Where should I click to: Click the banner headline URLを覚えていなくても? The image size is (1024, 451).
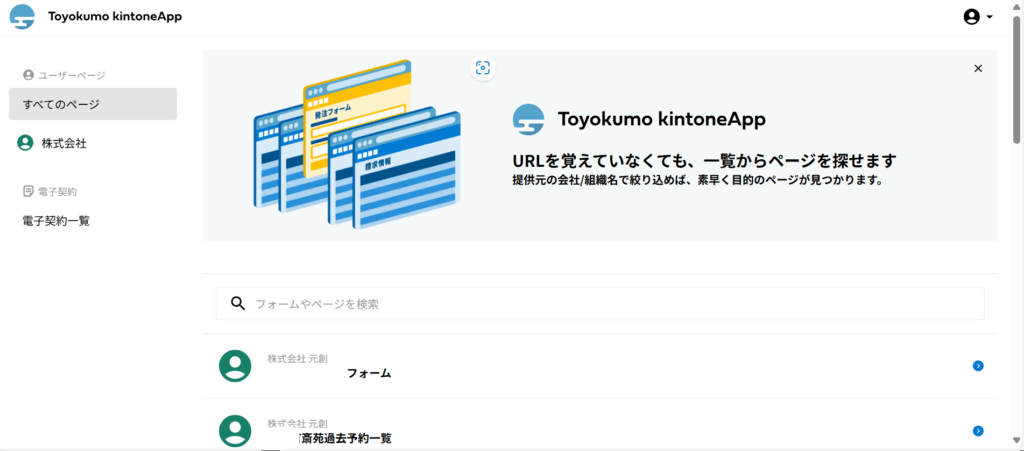(704, 161)
